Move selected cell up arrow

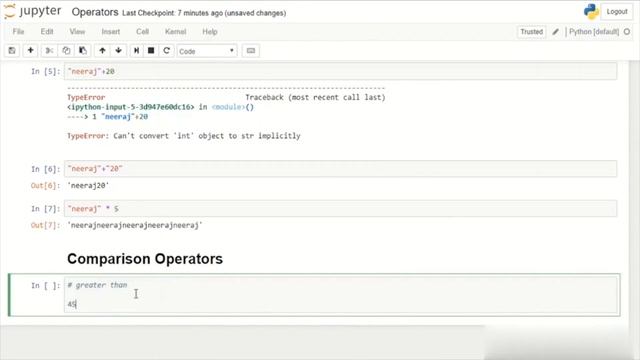click(102, 51)
